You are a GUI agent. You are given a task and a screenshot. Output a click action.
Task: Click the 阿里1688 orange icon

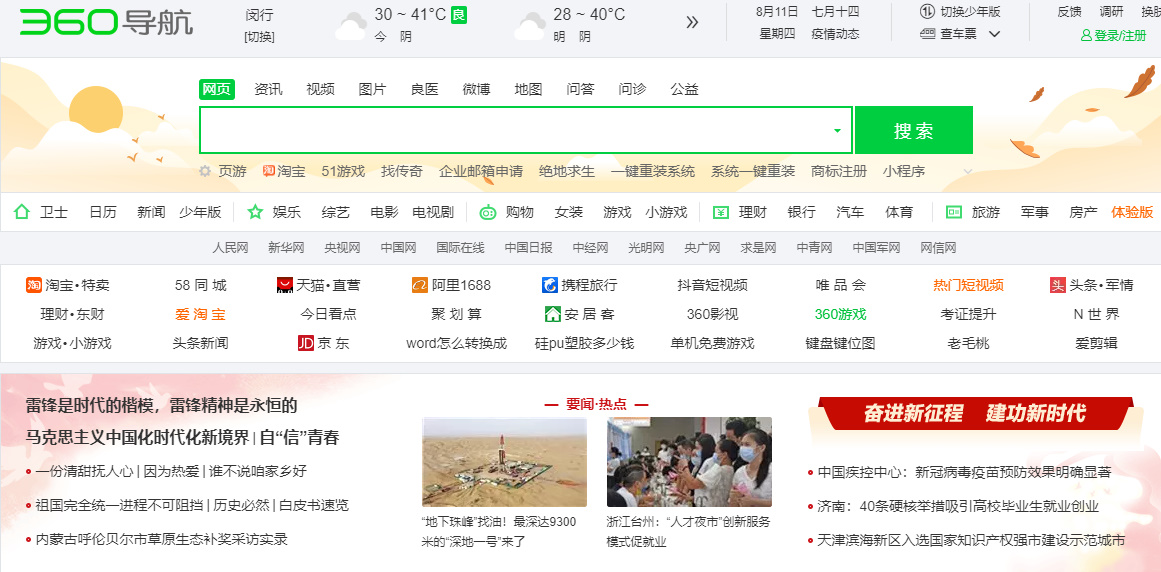pyautogui.click(x=420, y=285)
